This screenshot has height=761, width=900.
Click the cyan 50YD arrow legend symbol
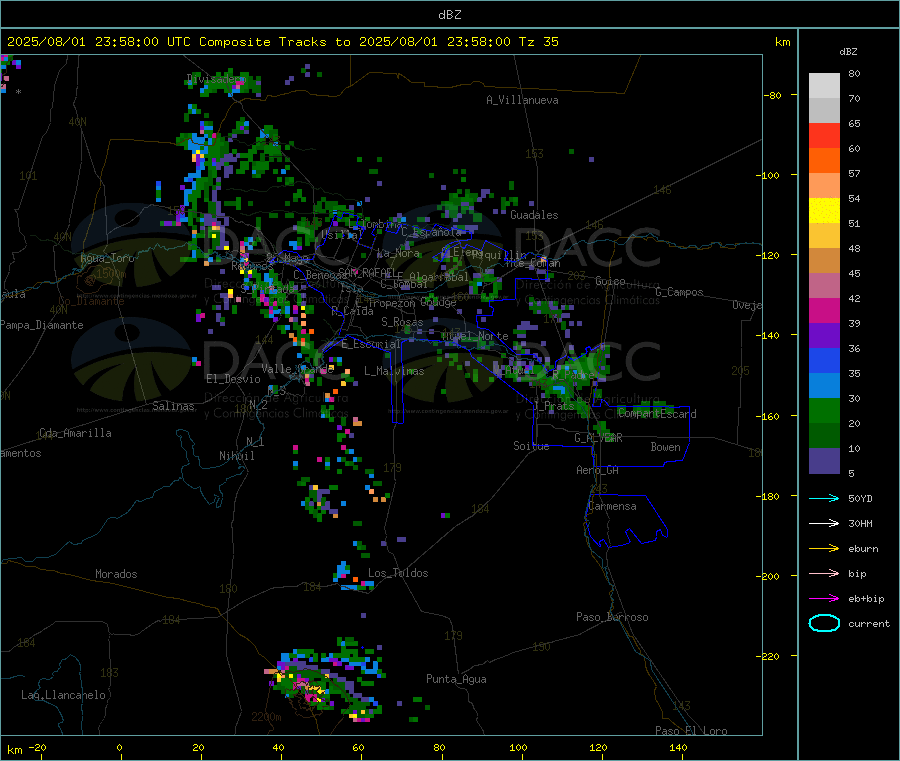[824, 498]
